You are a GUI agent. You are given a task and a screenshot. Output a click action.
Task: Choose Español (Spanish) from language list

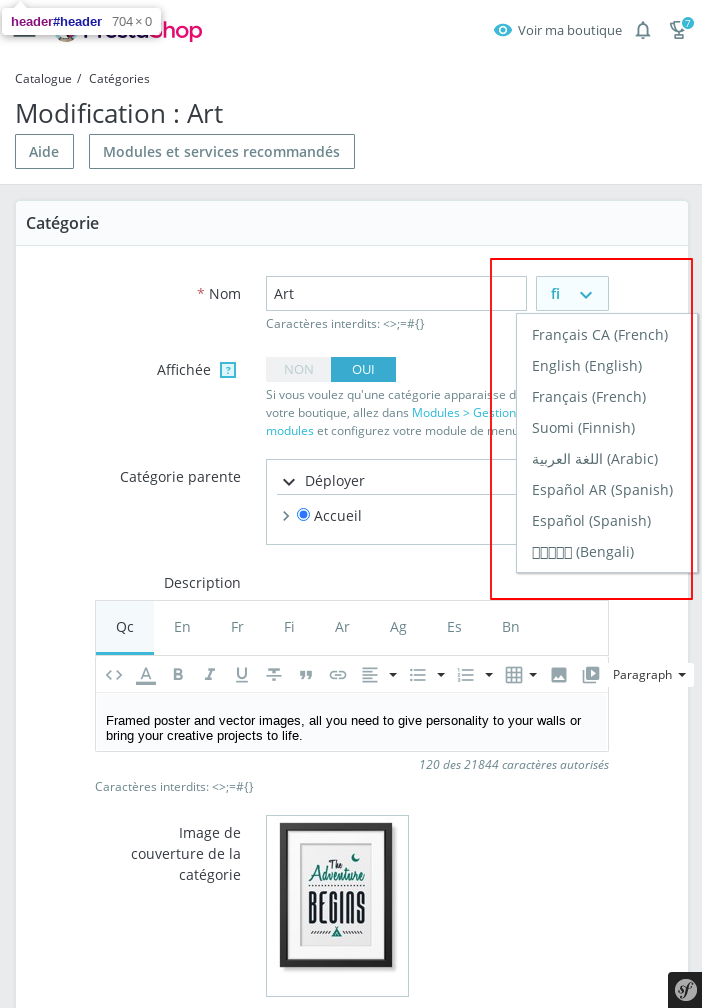591,520
